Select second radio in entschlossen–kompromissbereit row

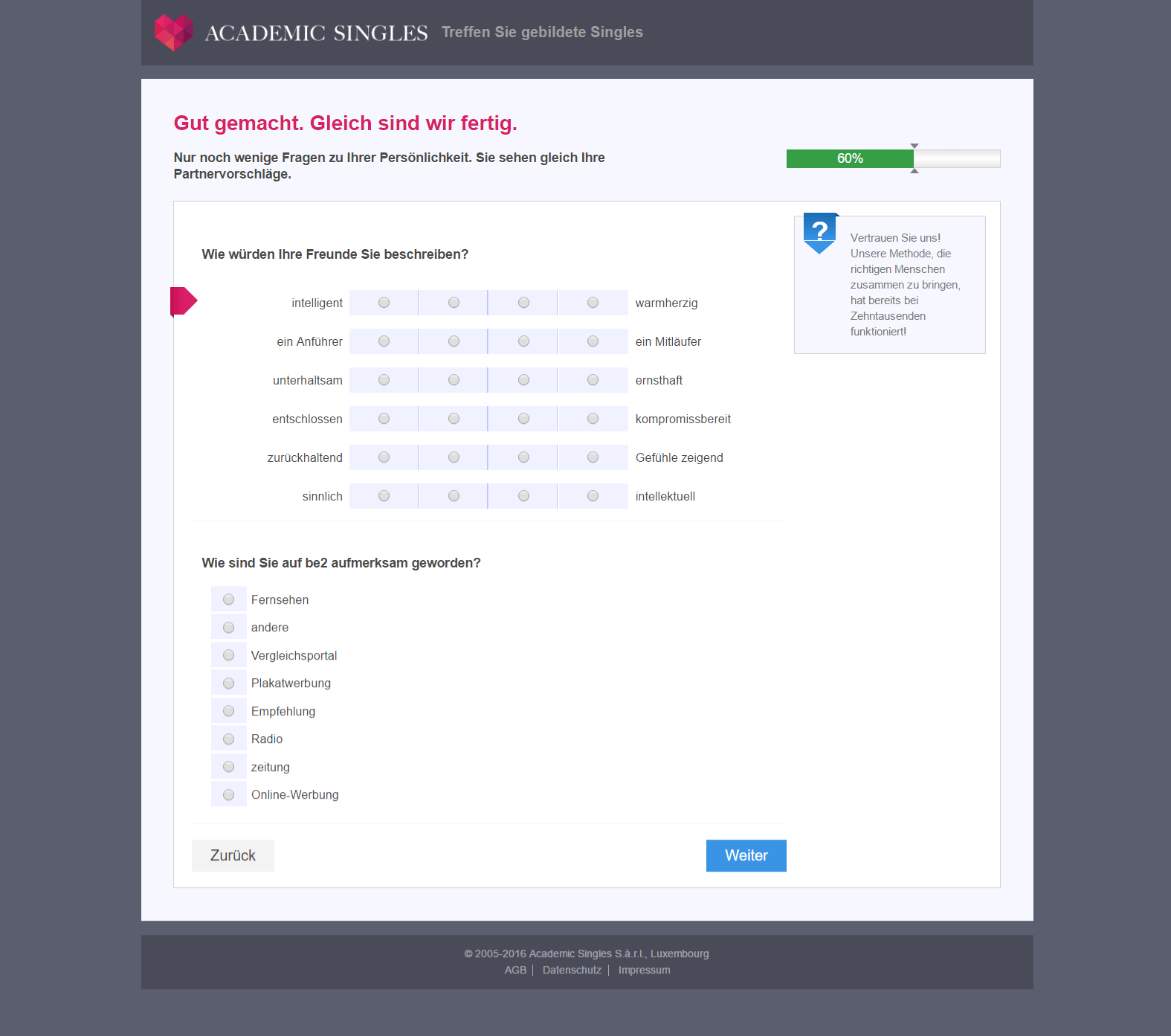click(x=454, y=419)
